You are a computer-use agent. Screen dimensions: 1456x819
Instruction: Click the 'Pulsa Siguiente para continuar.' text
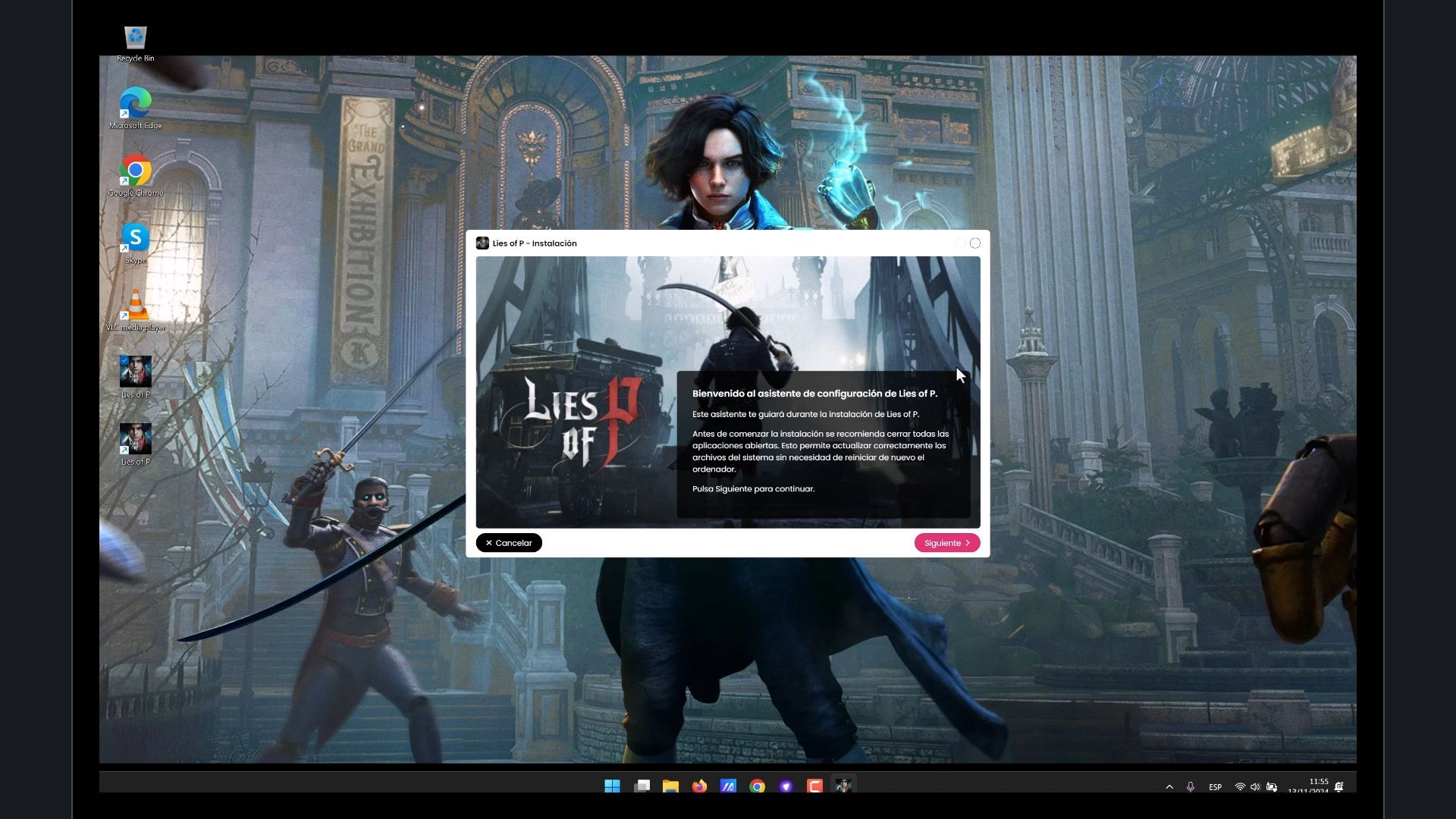click(x=753, y=489)
